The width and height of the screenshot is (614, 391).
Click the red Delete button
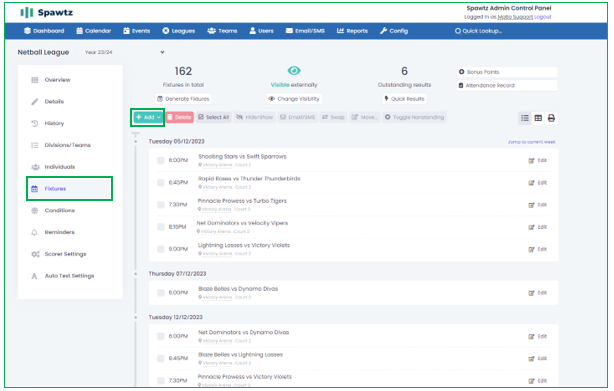pos(180,117)
